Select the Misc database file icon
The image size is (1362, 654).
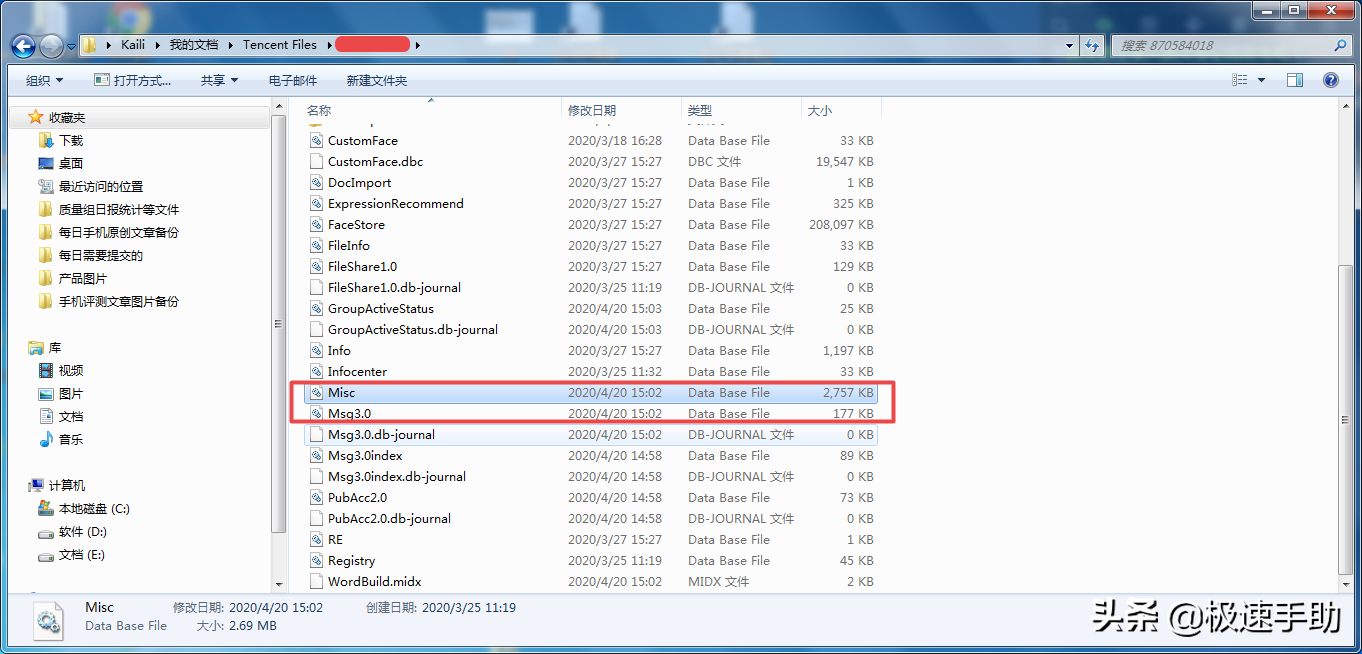(x=316, y=393)
